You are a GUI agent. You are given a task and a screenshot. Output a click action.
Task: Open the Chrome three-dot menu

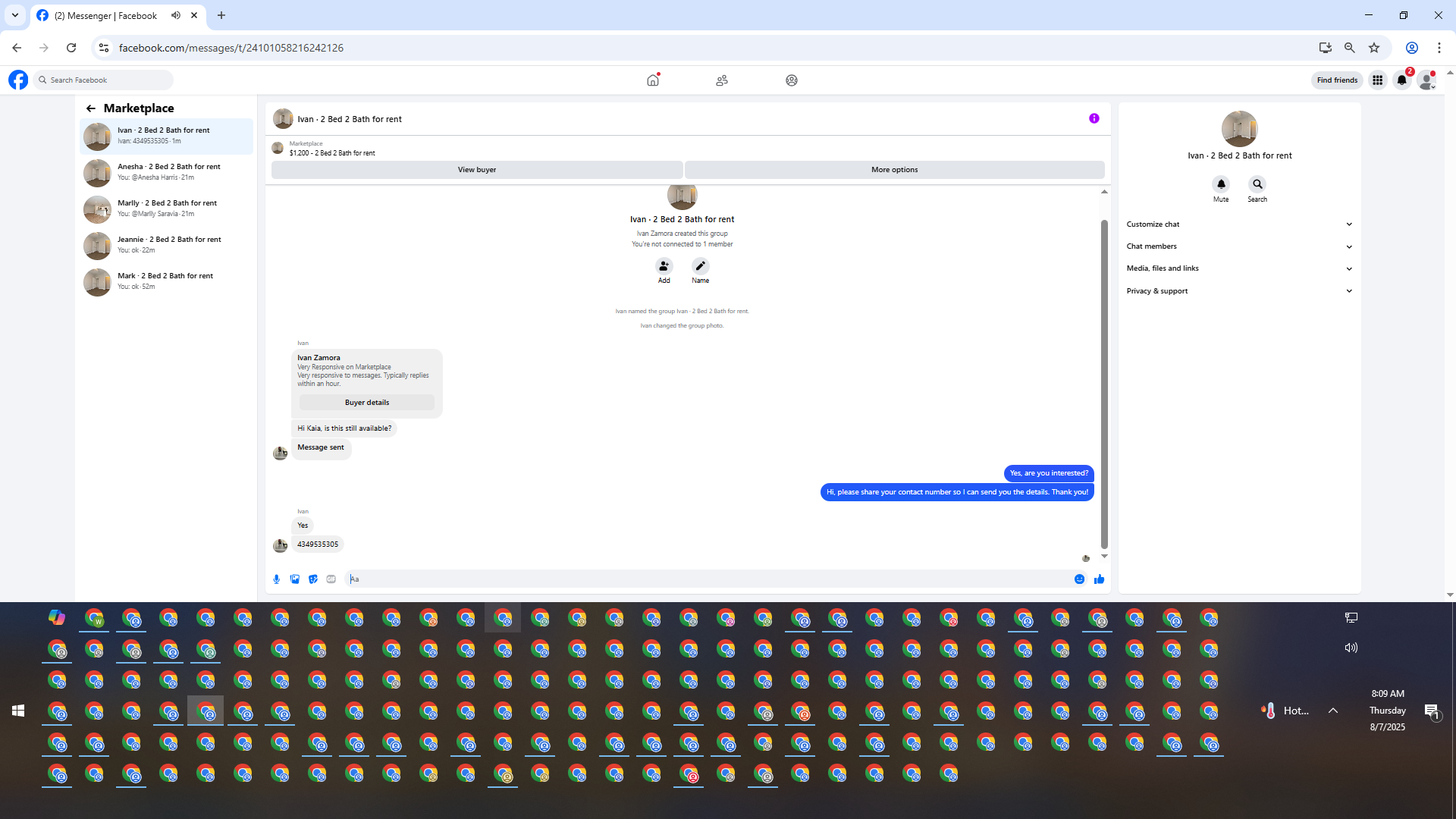[x=1439, y=48]
